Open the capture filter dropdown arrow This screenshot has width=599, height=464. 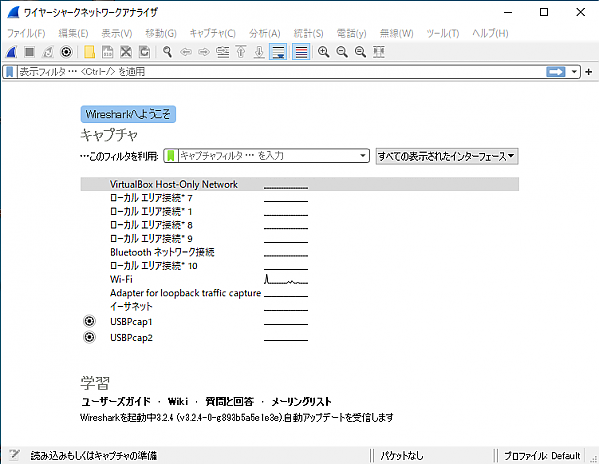click(363, 156)
